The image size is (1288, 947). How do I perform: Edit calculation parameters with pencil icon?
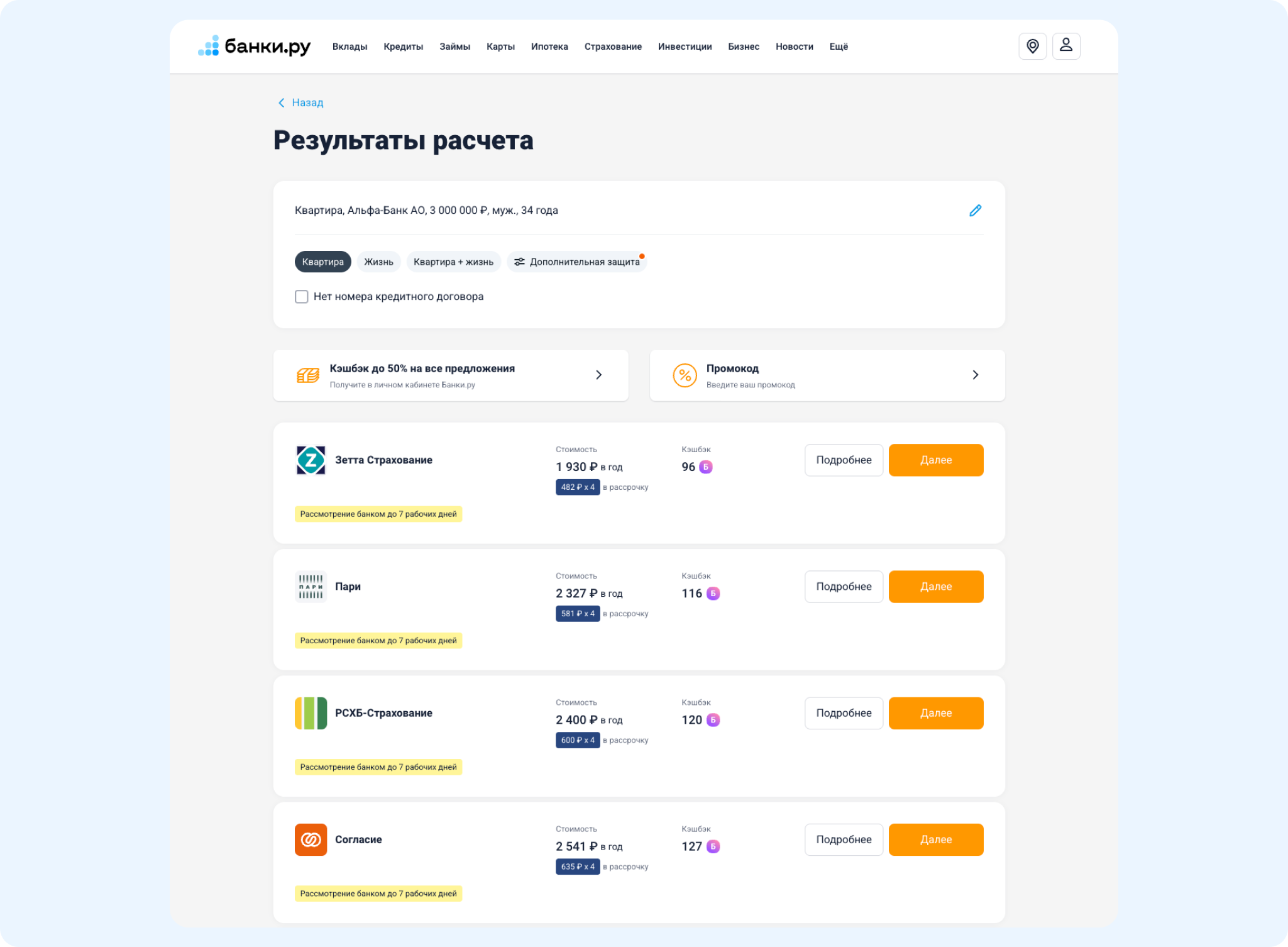point(975,211)
